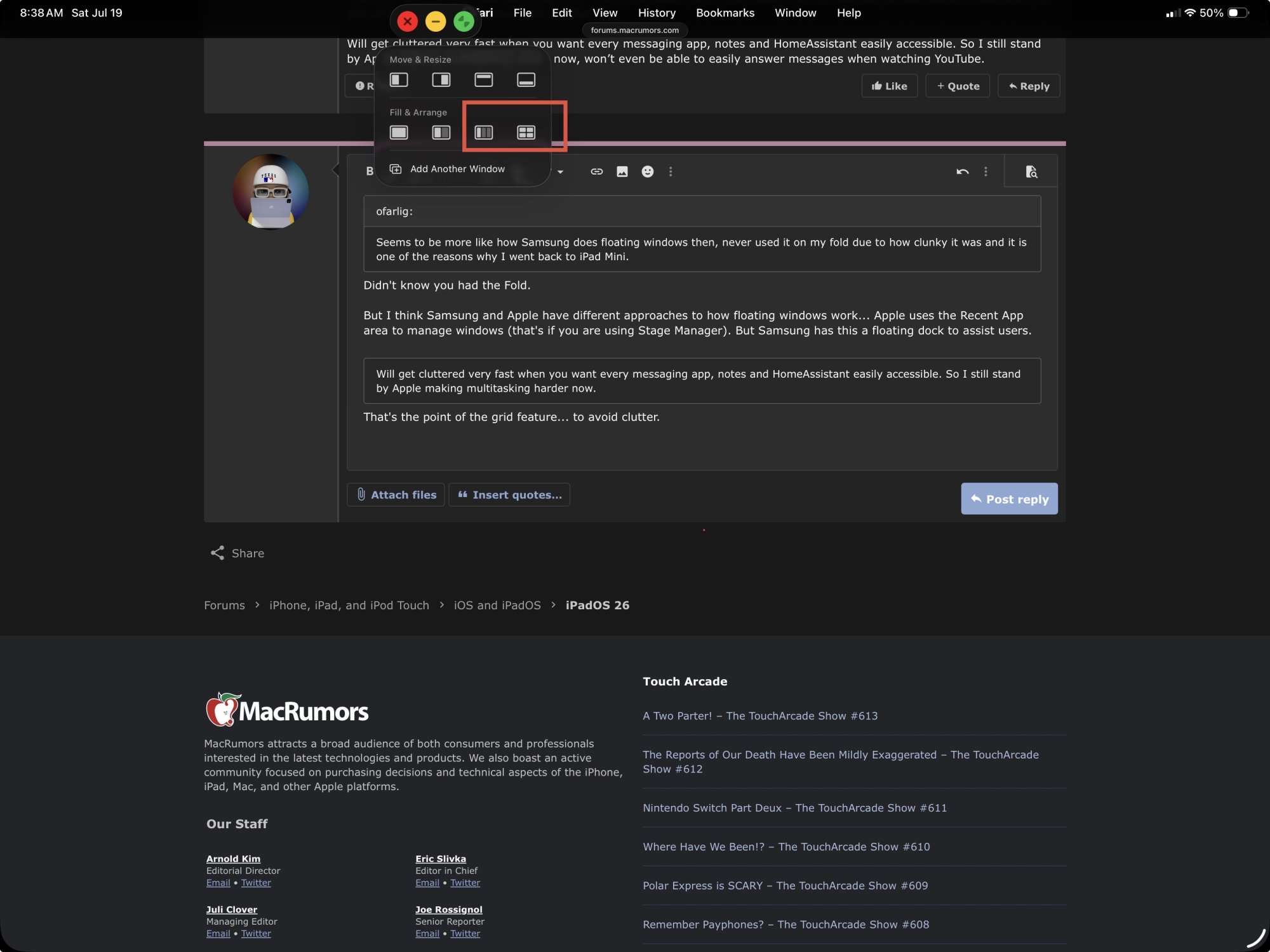Viewport: 1270px width, 952px height.
Task: Open the smilies emoji picker
Action: tap(648, 171)
